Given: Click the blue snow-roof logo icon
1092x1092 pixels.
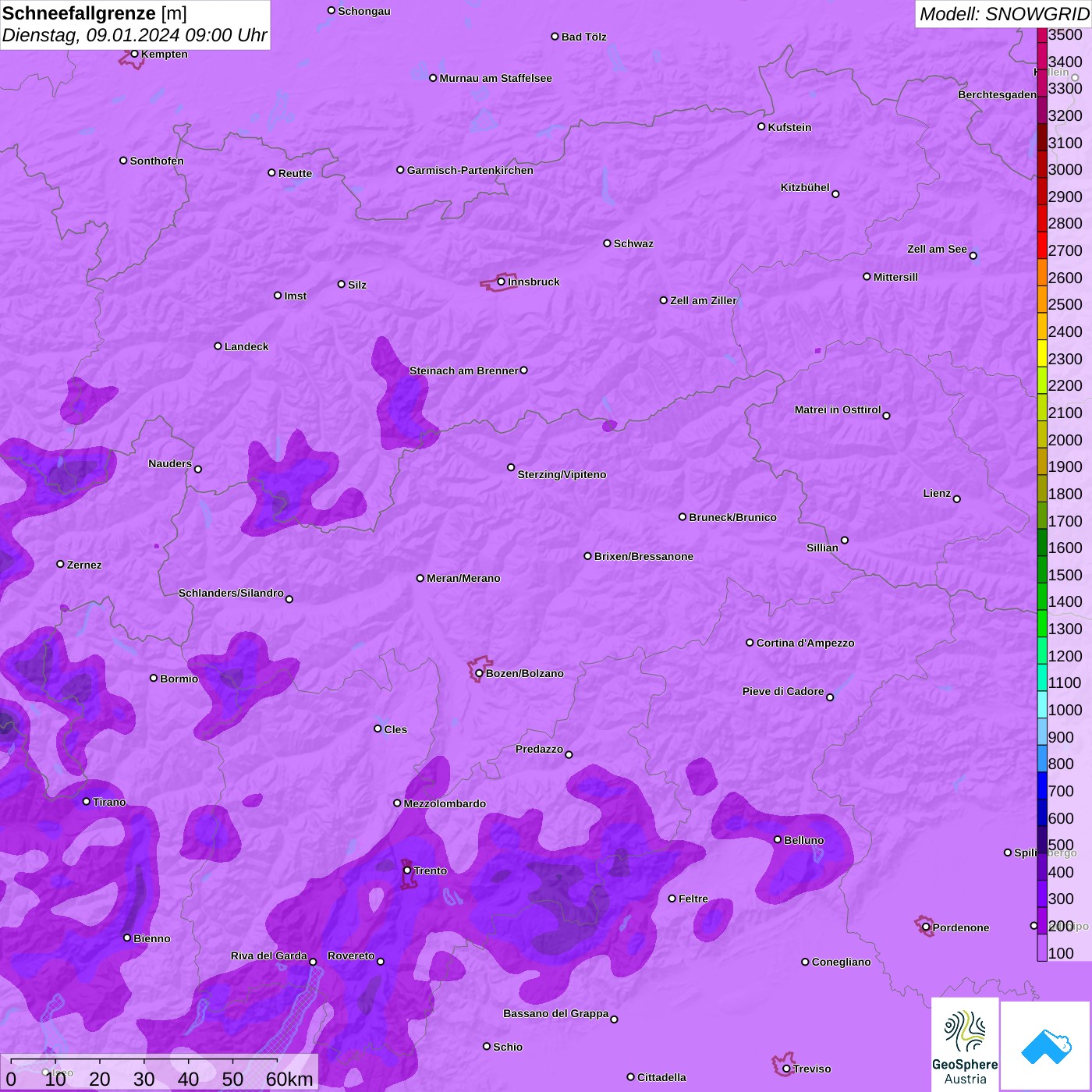Looking at the screenshot, I should 1045,1046.
